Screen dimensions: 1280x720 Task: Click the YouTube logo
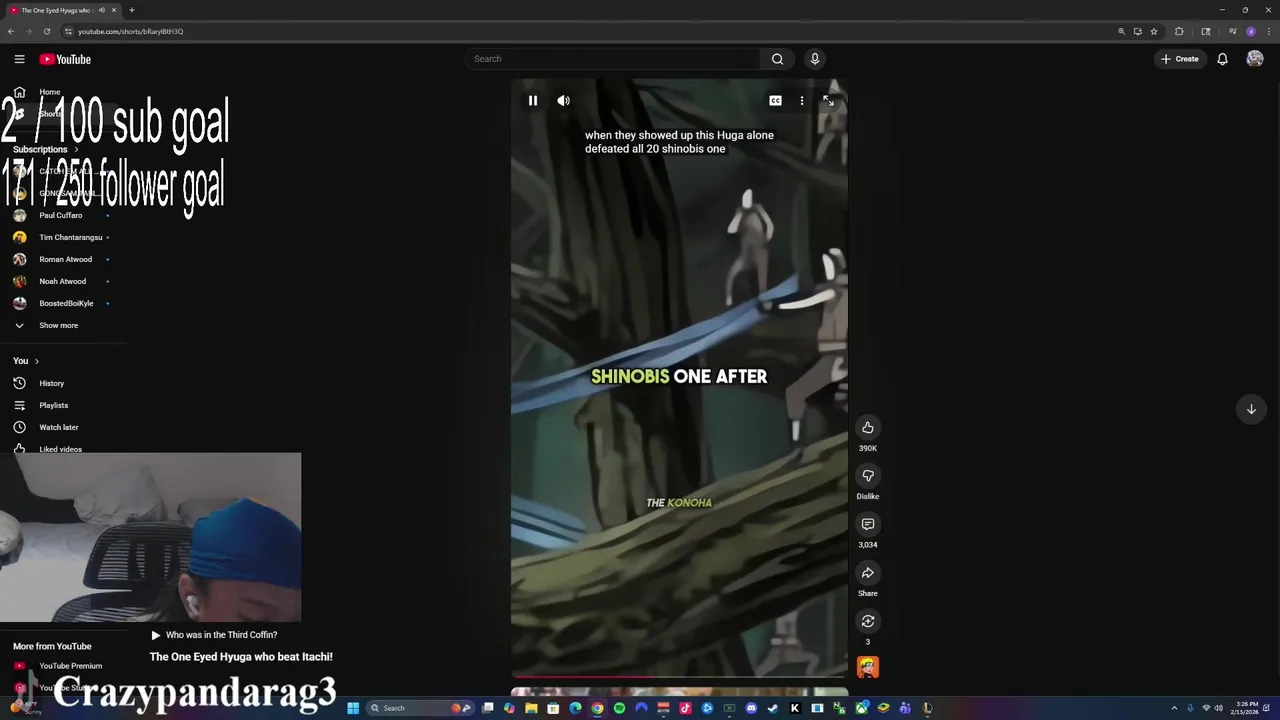click(x=65, y=59)
